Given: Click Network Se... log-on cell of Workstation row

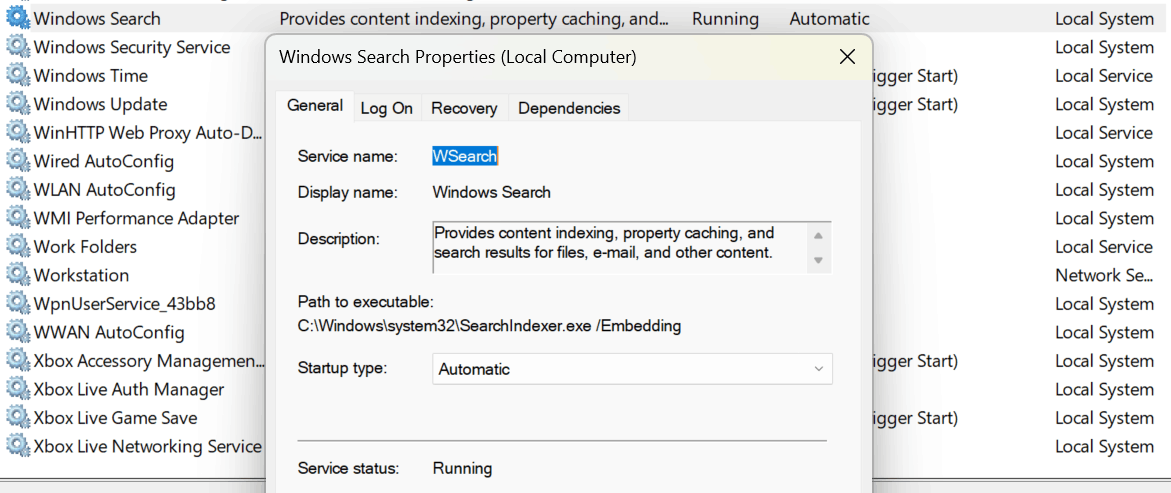Looking at the screenshot, I should coord(1105,275).
